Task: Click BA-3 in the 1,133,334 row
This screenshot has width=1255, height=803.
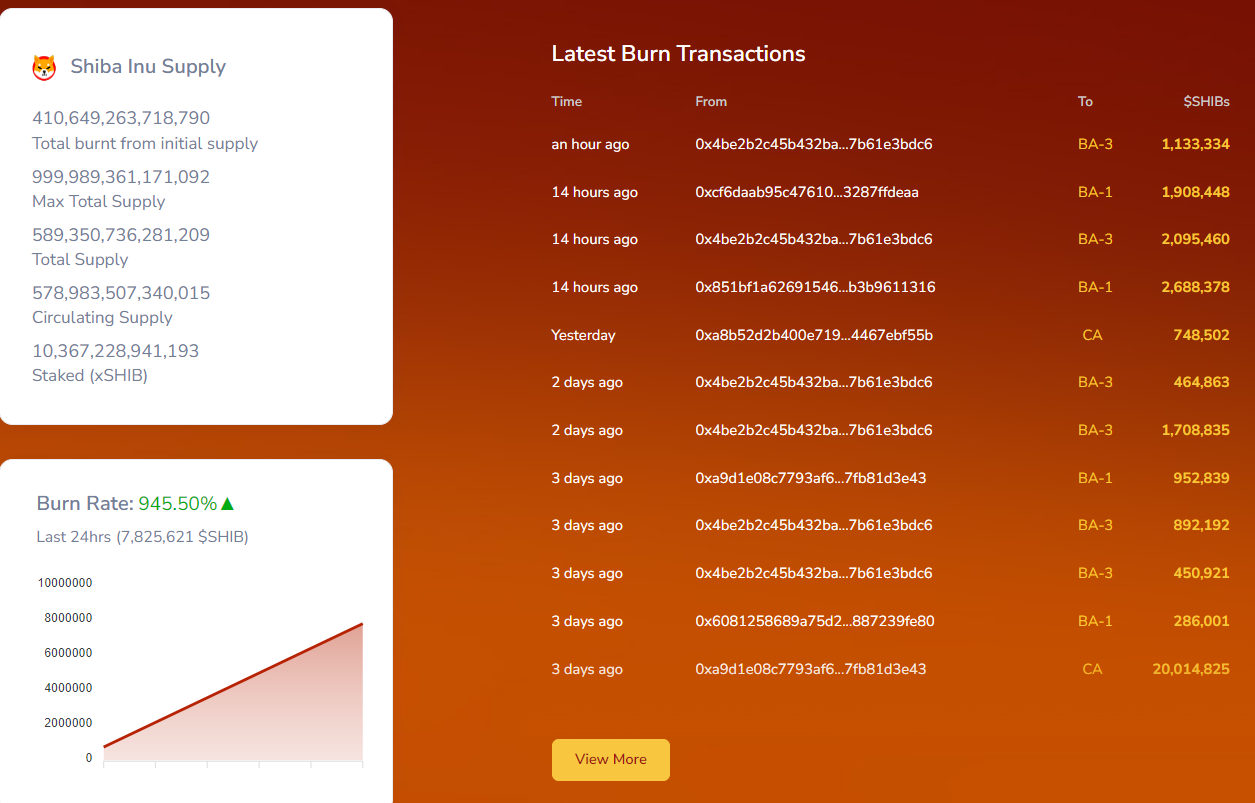Action: 1095,144
